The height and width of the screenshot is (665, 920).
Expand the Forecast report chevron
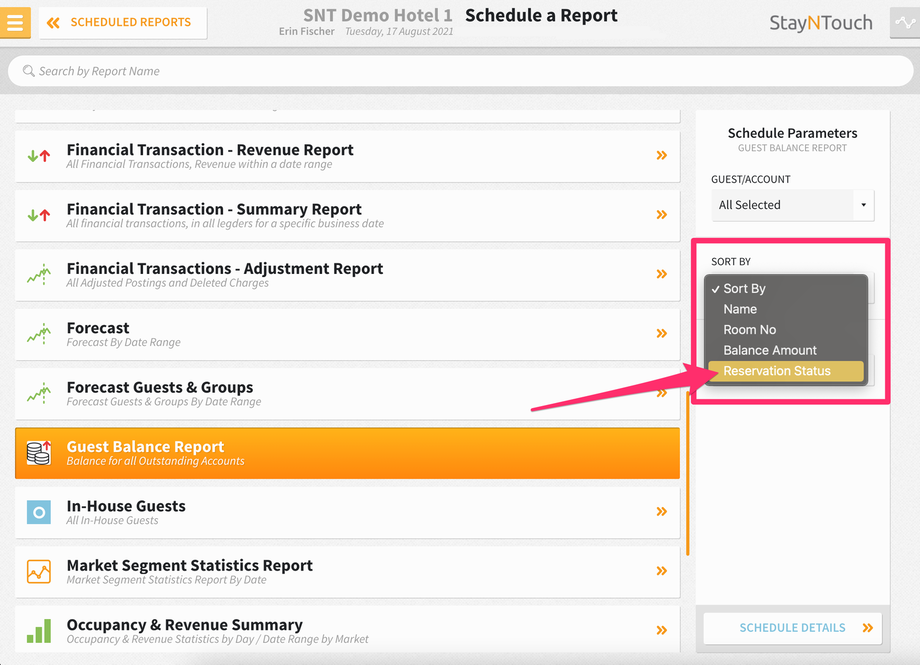click(662, 333)
